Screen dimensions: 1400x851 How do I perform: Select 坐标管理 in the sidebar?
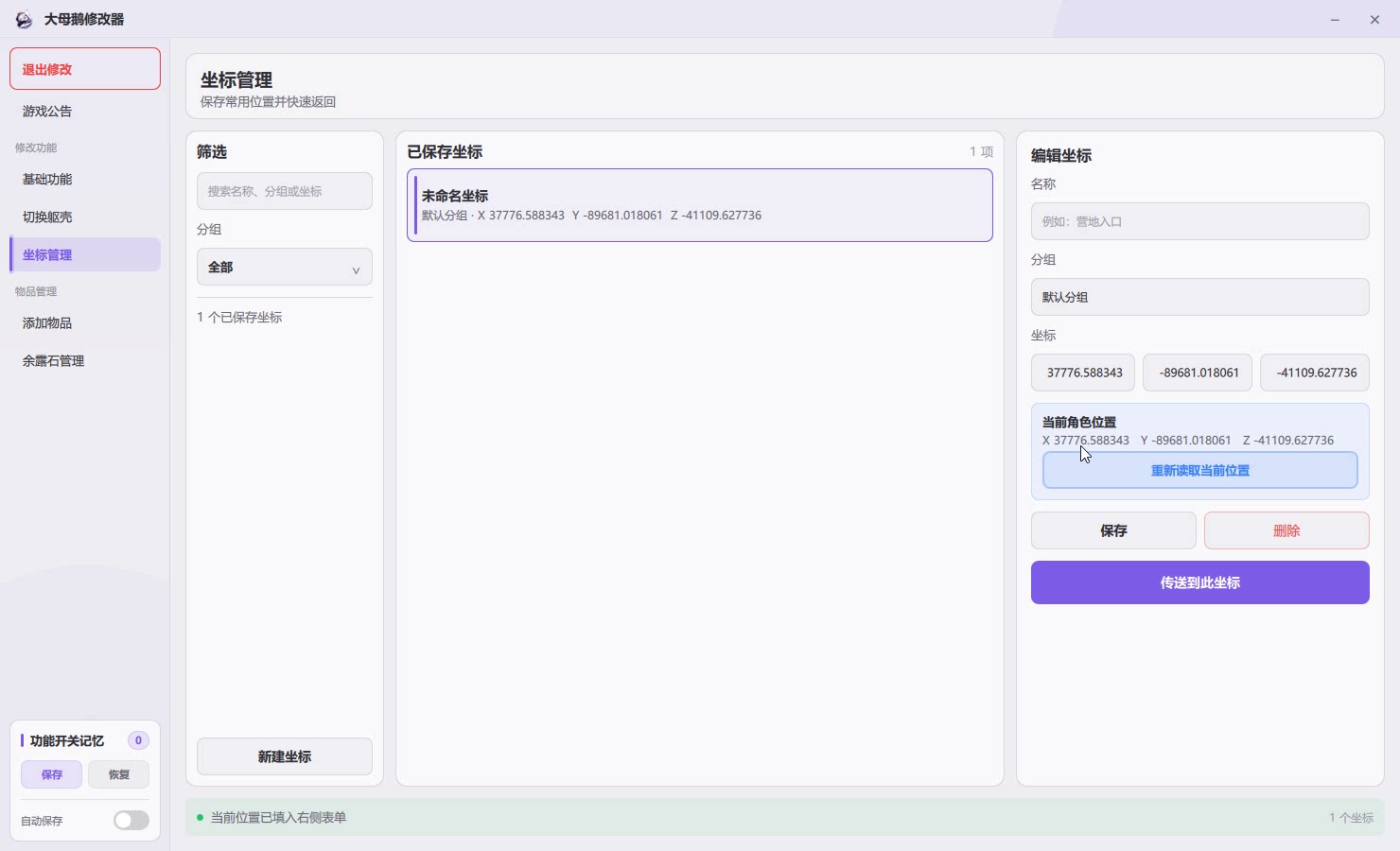point(85,254)
